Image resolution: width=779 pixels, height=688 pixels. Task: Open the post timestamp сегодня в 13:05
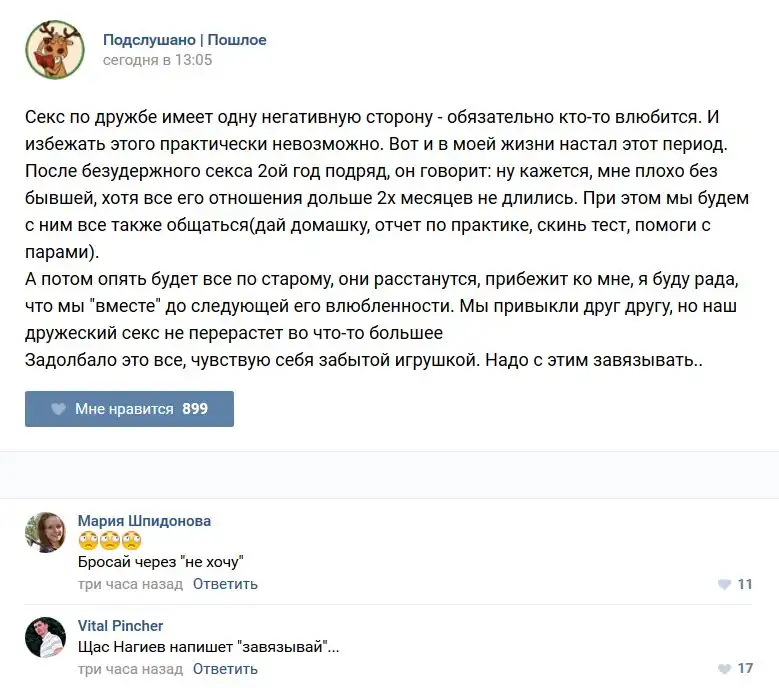[x=157, y=60]
